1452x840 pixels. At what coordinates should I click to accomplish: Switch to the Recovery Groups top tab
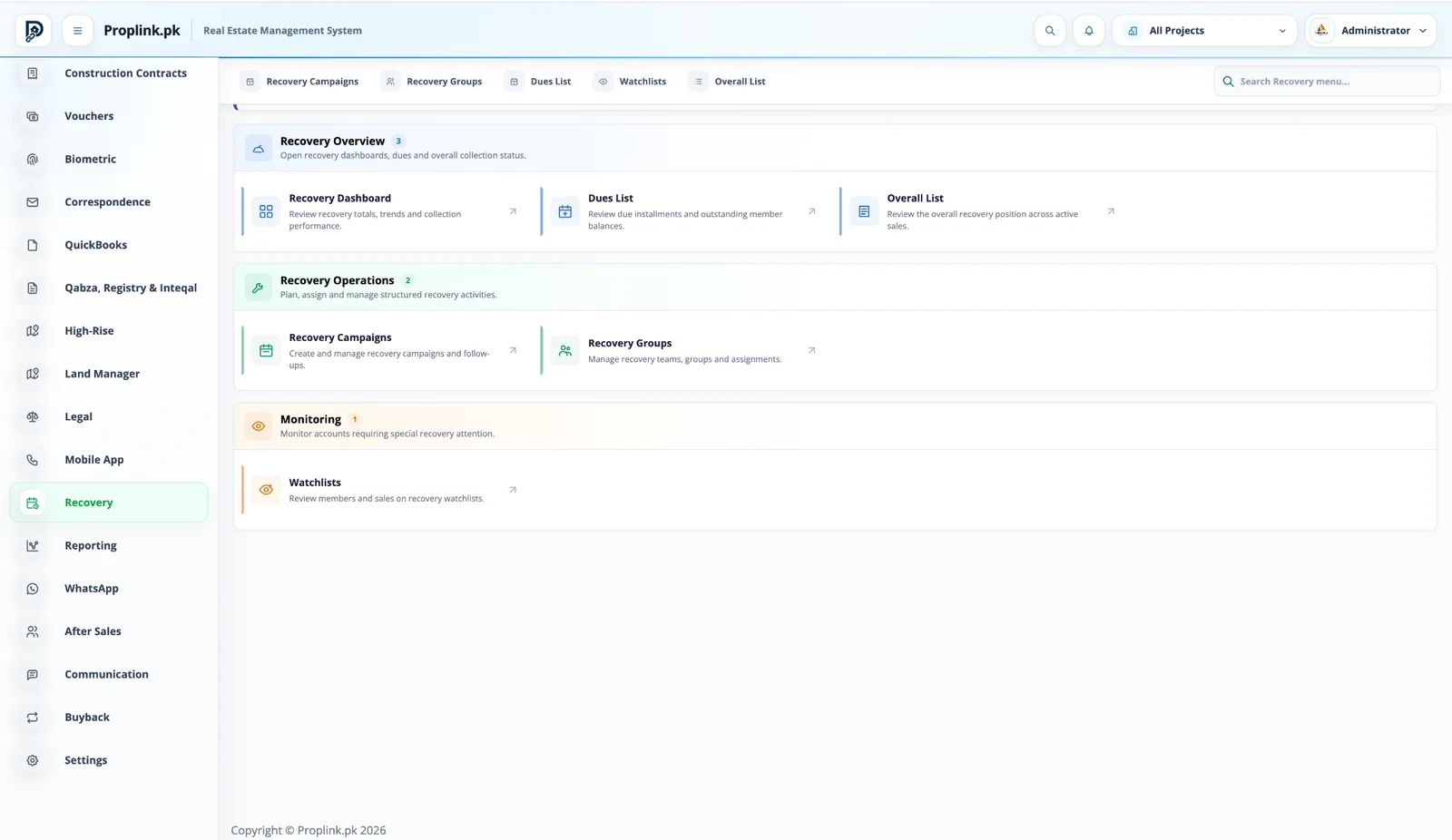coord(432,82)
